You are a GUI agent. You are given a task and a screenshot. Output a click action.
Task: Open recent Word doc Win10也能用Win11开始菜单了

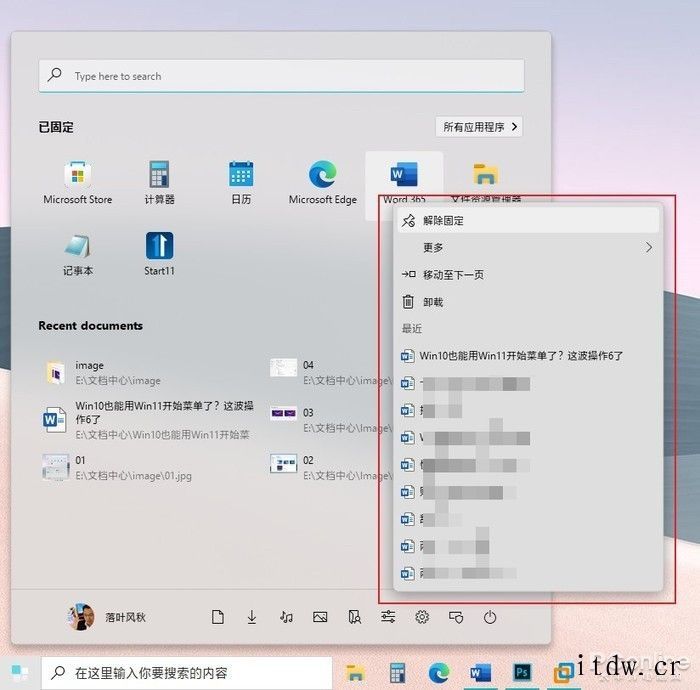click(x=148, y=420)
